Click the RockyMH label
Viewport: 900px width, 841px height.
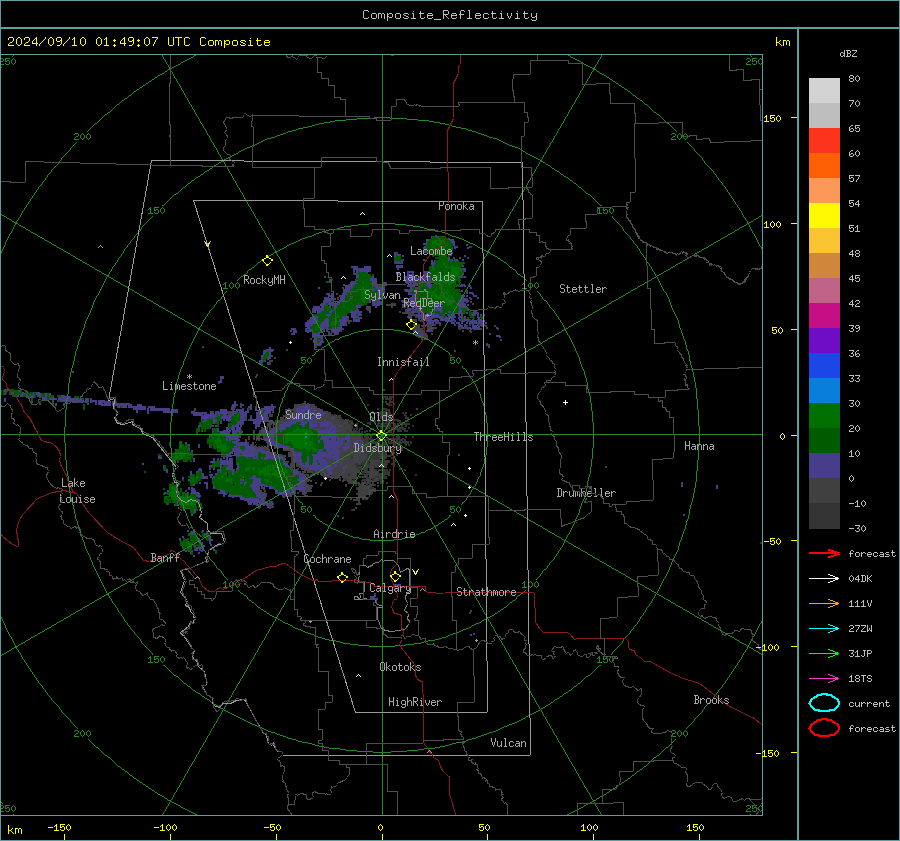[264, 280]
